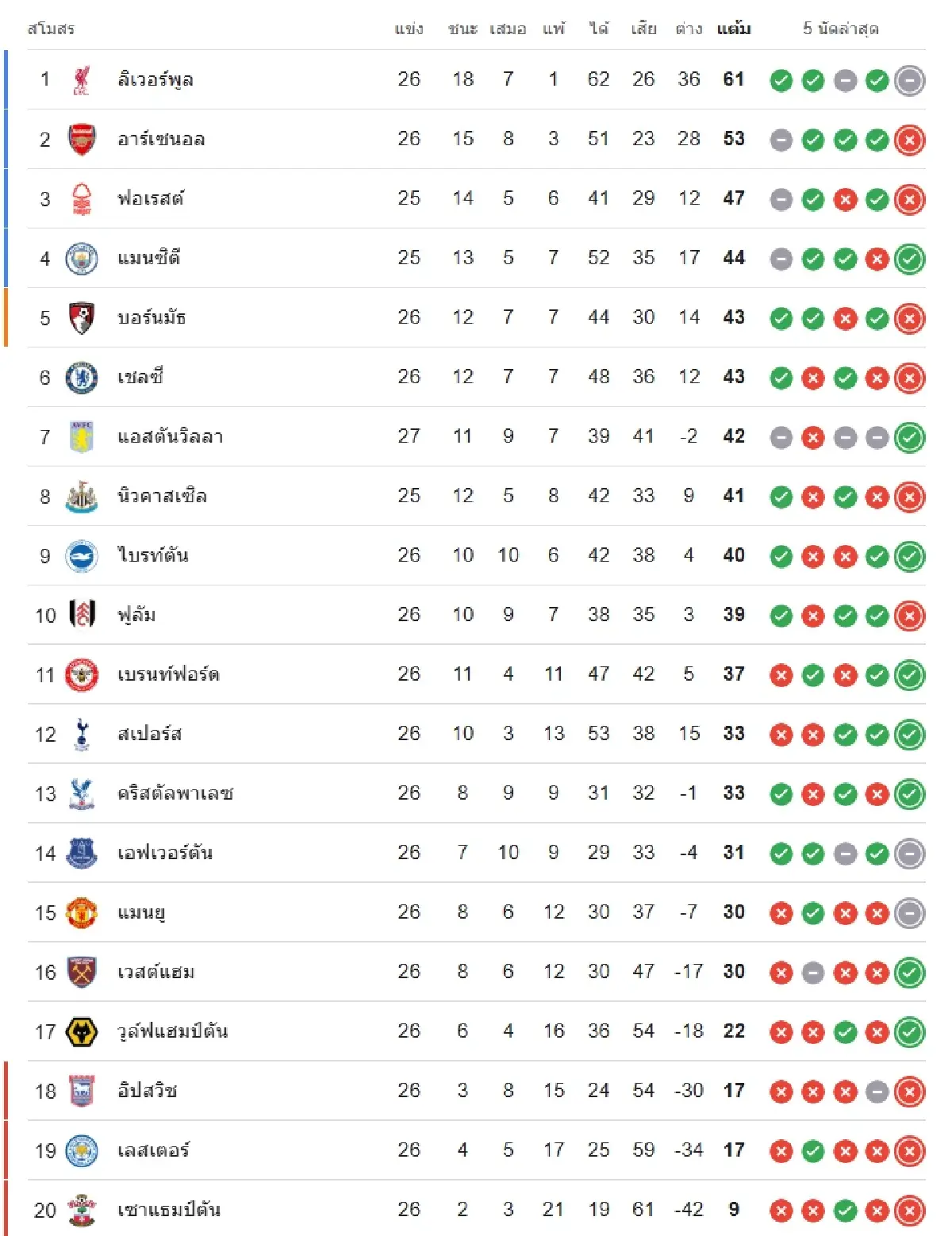952x1236 pixels.
Task: Click Man City's circled latest win icon
Action: point(909,259)
